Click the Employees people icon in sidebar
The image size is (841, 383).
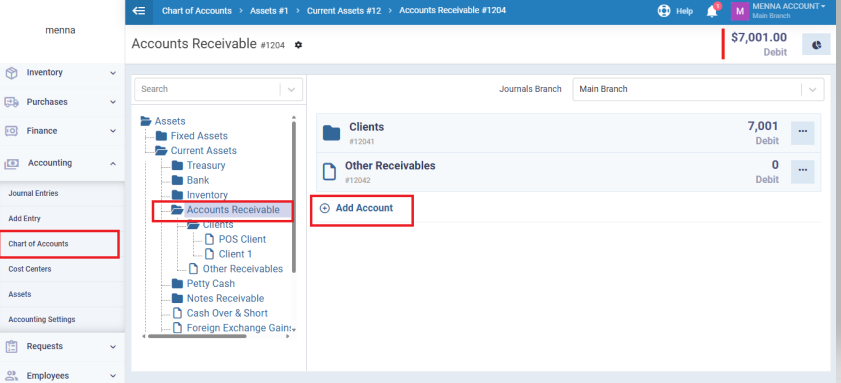point(12,376)
